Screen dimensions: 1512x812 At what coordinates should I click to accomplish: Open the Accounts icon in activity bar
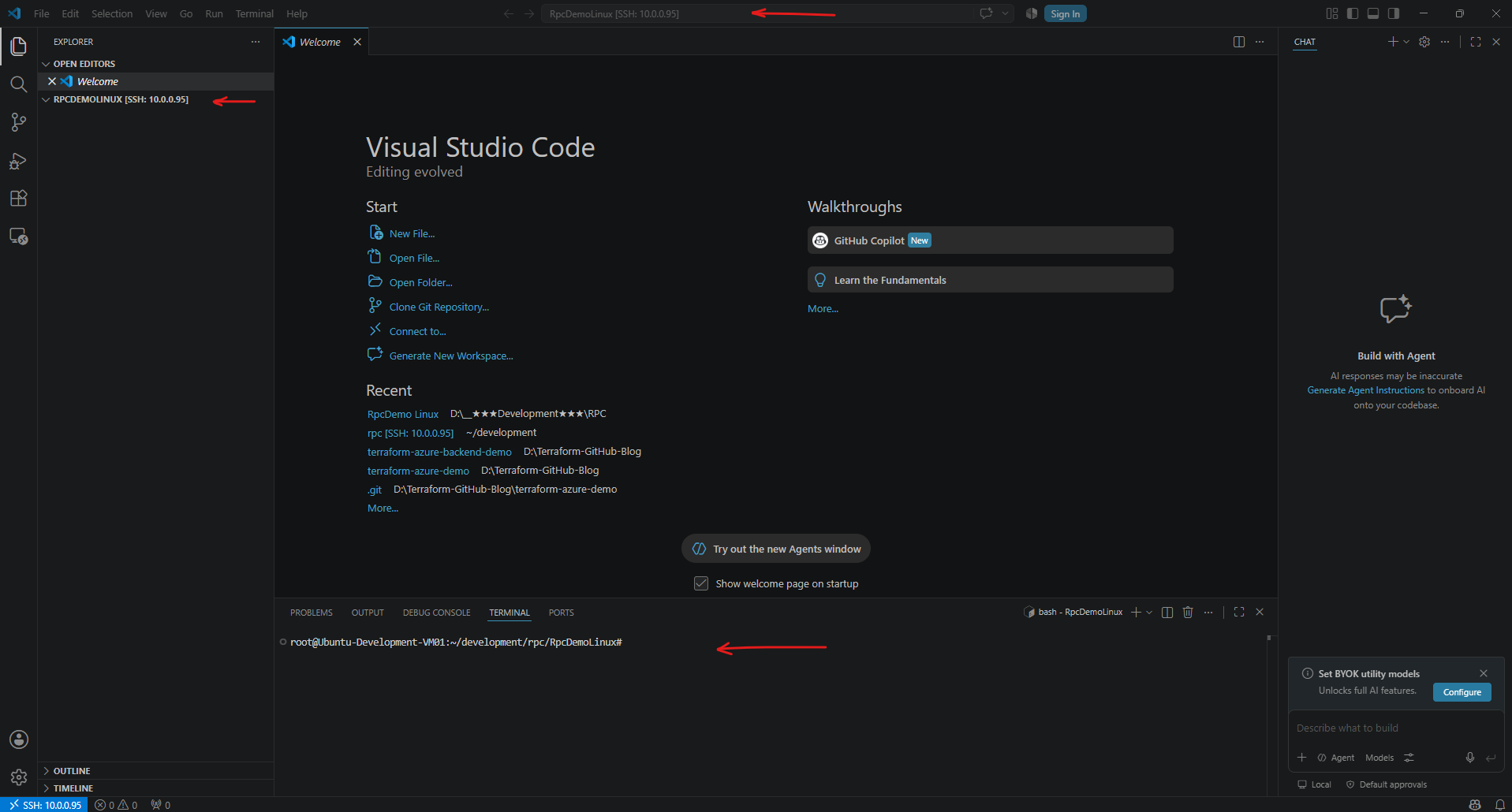click(x=18, y=739)
